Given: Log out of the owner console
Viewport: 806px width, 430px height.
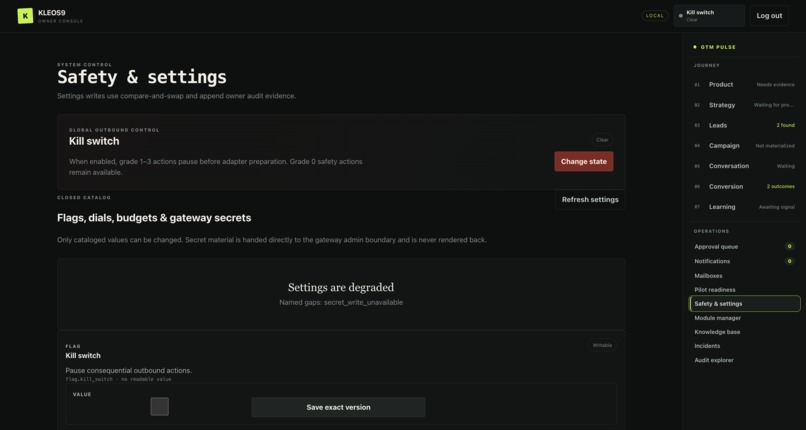Looking at the screenshot, I should (769, 16).
